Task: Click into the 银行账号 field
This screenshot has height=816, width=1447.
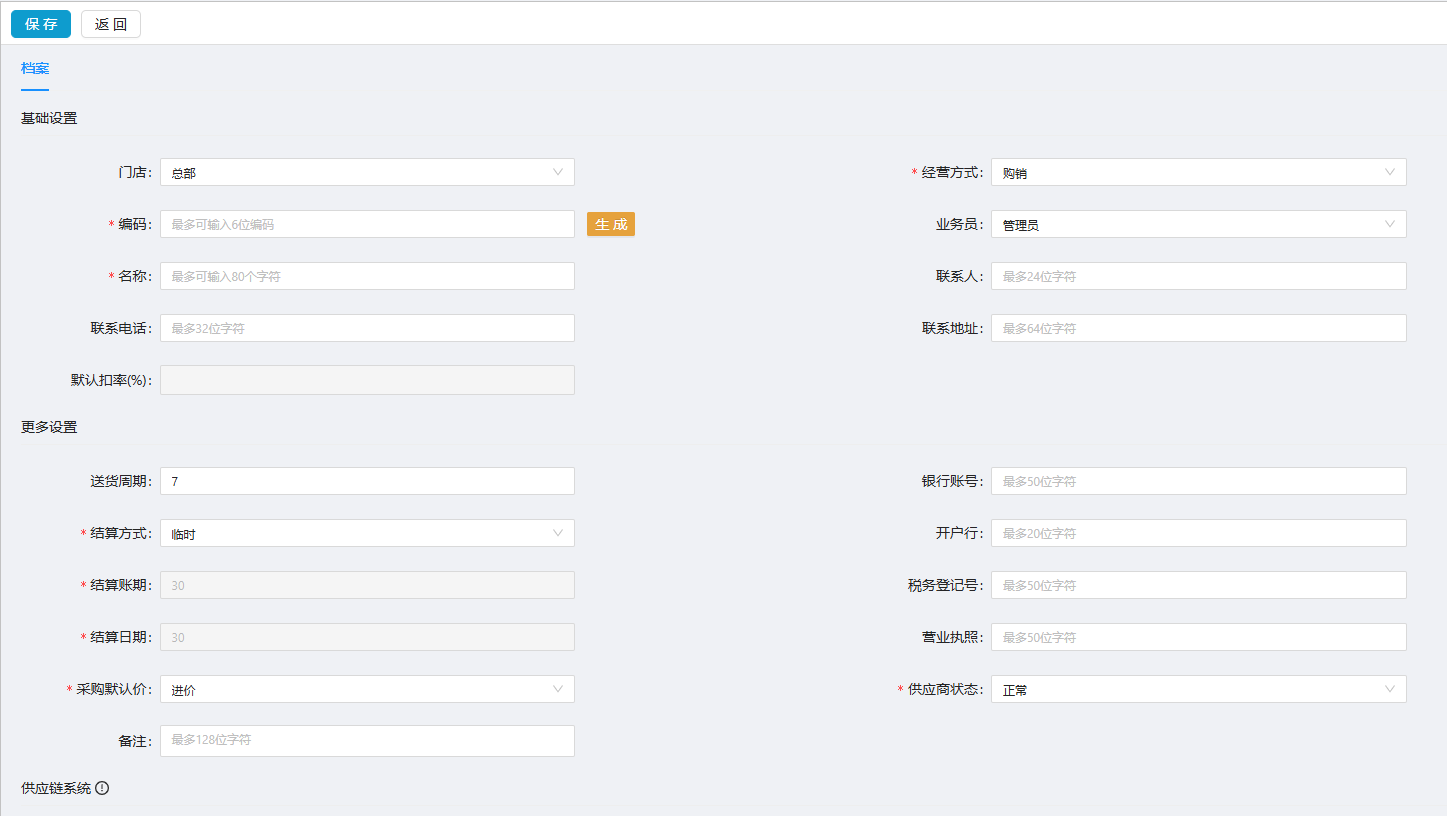Action: pyautogui.click(x=1198, y=481)
